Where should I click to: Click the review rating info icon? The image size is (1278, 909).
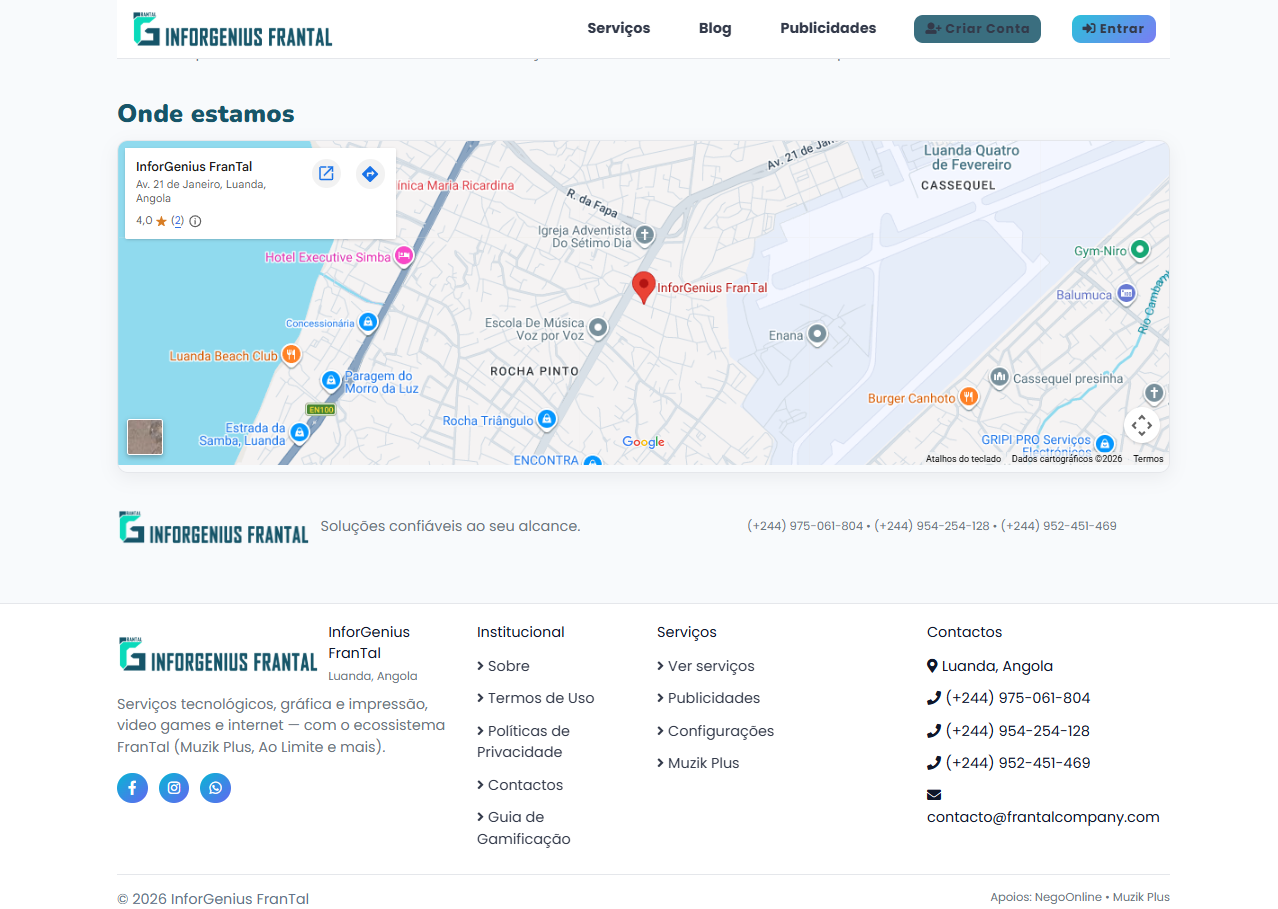(195, 221)
